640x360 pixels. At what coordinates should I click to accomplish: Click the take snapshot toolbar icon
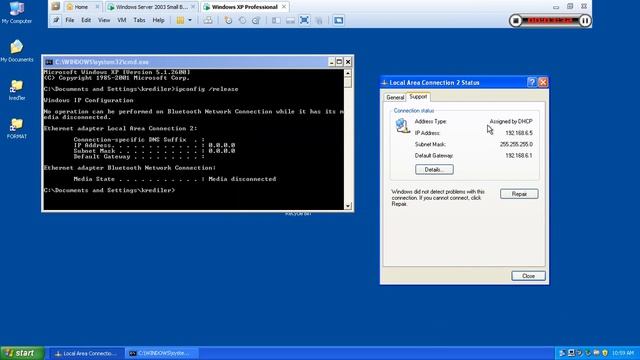click(x=228, y=20)
